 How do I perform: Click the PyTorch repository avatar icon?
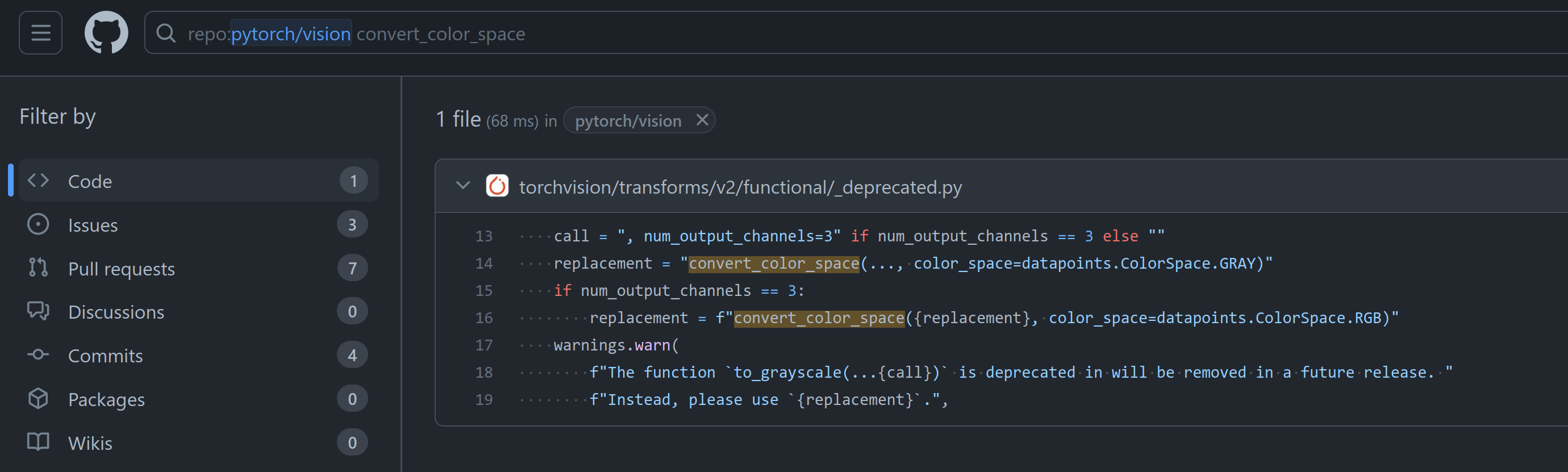tap(497, 186)
